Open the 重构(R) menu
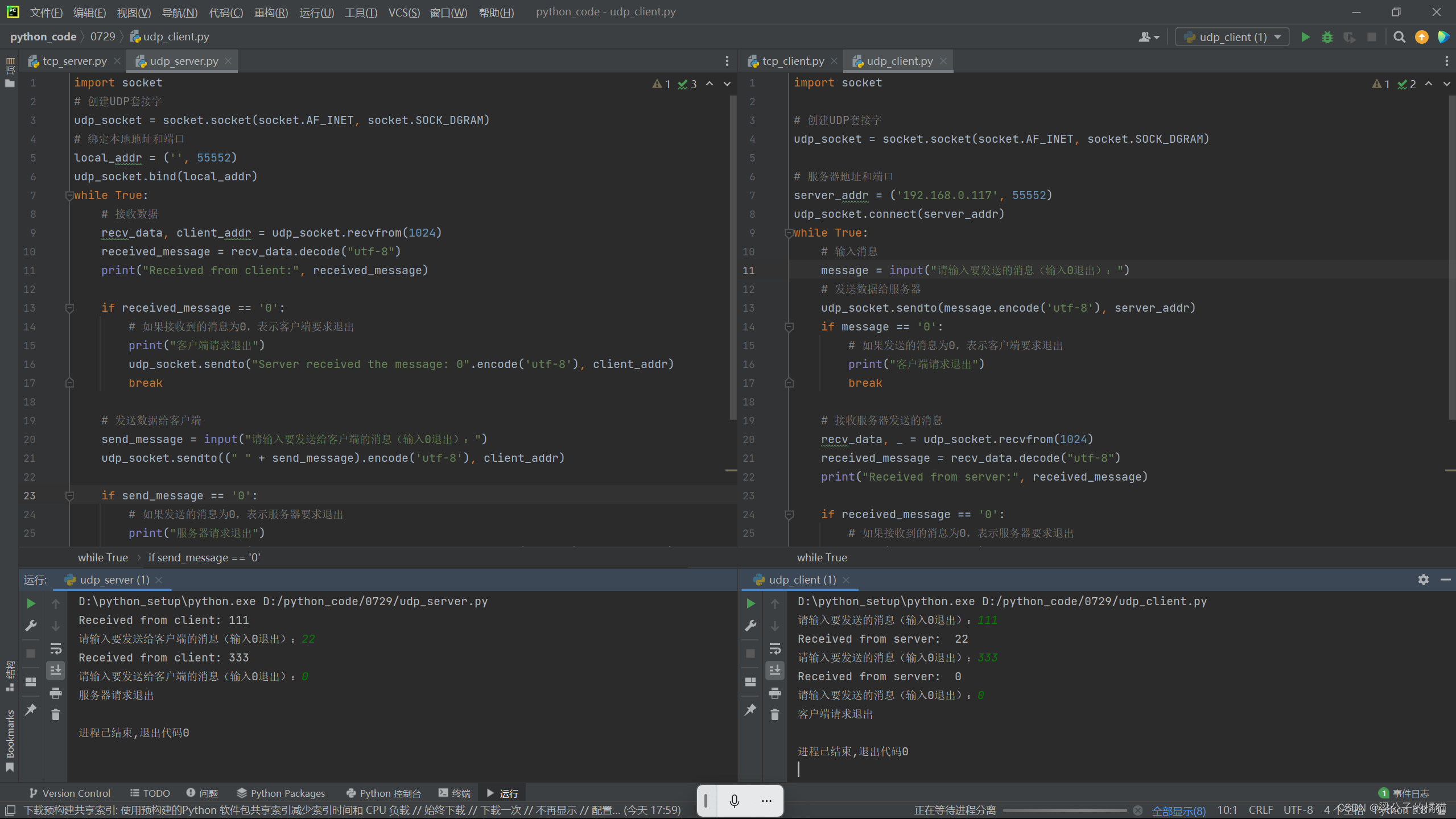Viewport: 1456px width, 819px height. [x=271, y=12]
